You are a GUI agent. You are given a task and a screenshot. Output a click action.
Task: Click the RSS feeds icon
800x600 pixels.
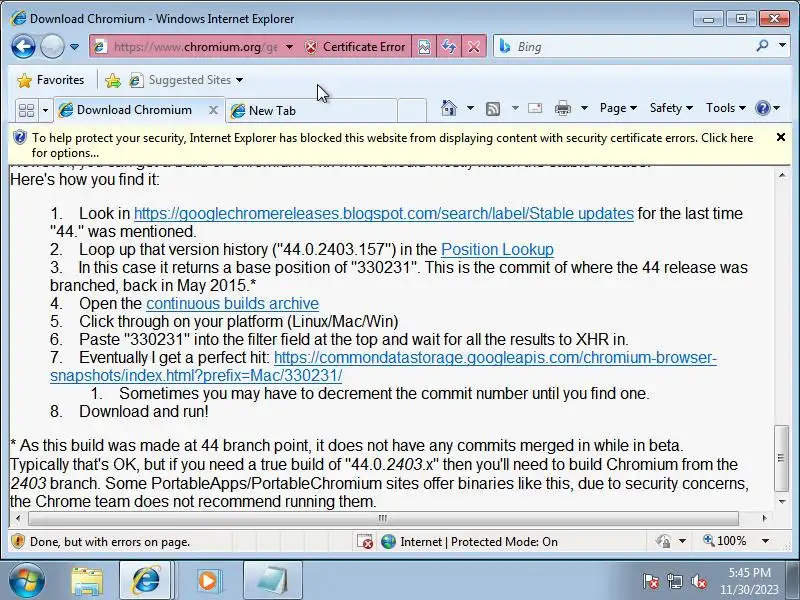coord(493,109)
